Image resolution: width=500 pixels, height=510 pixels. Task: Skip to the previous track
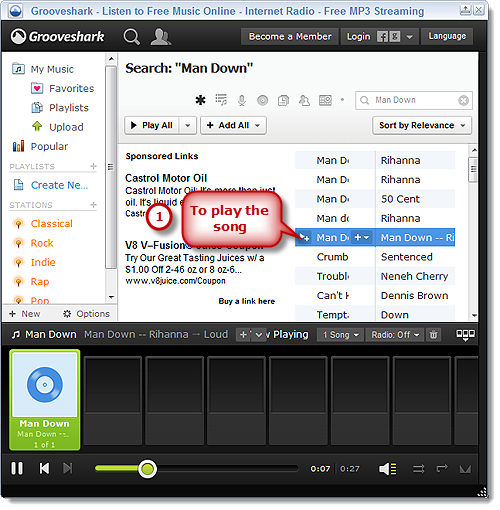click(44, 468)
